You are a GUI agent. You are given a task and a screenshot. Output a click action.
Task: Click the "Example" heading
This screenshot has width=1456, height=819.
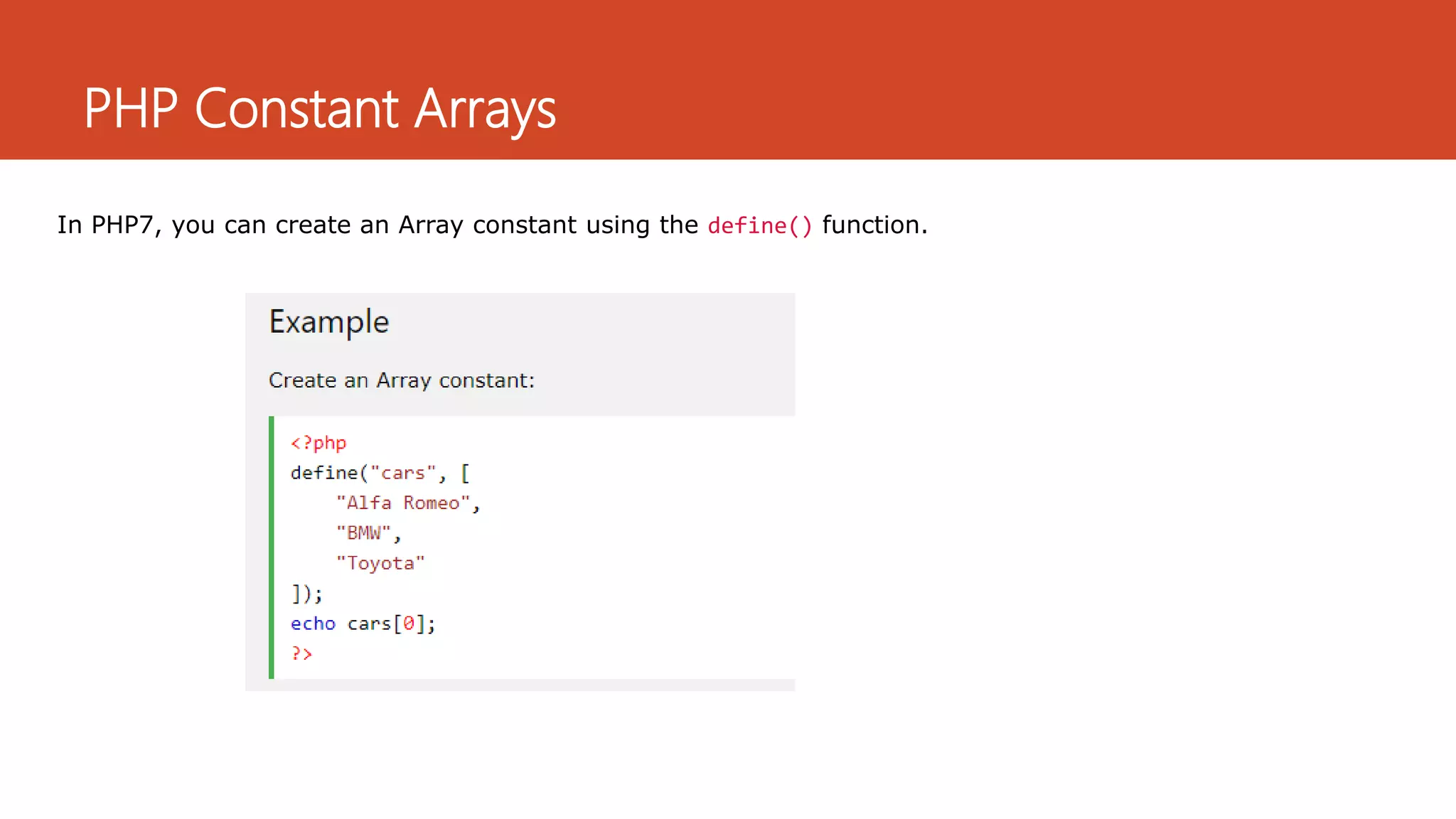(328, 322)
